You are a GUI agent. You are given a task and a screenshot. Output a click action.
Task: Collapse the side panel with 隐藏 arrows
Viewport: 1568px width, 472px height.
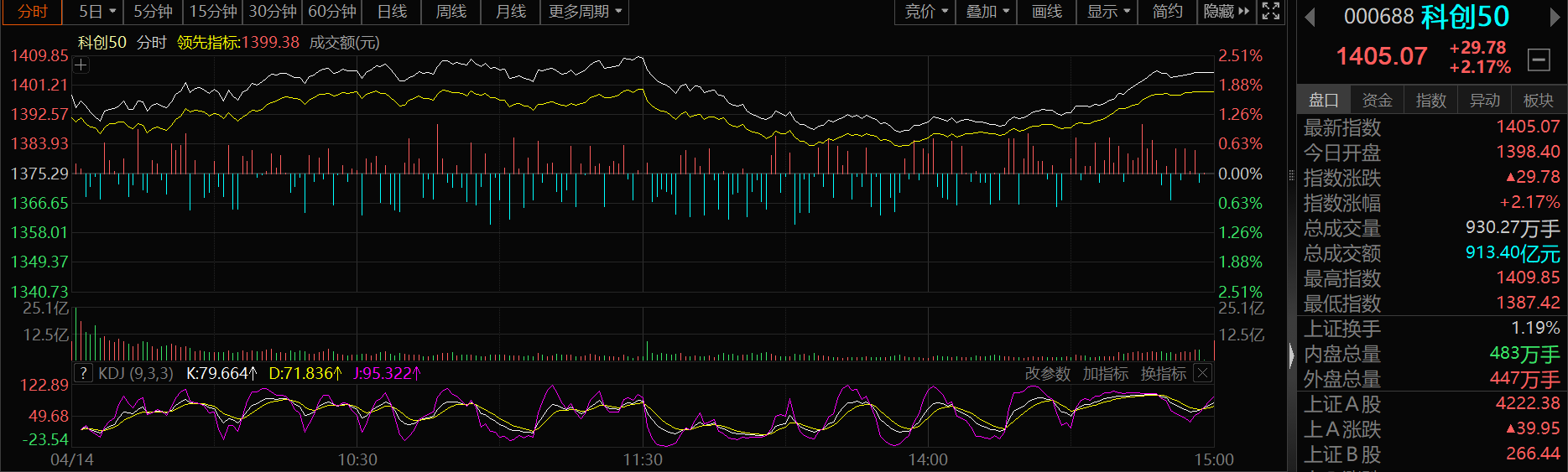1226,11
